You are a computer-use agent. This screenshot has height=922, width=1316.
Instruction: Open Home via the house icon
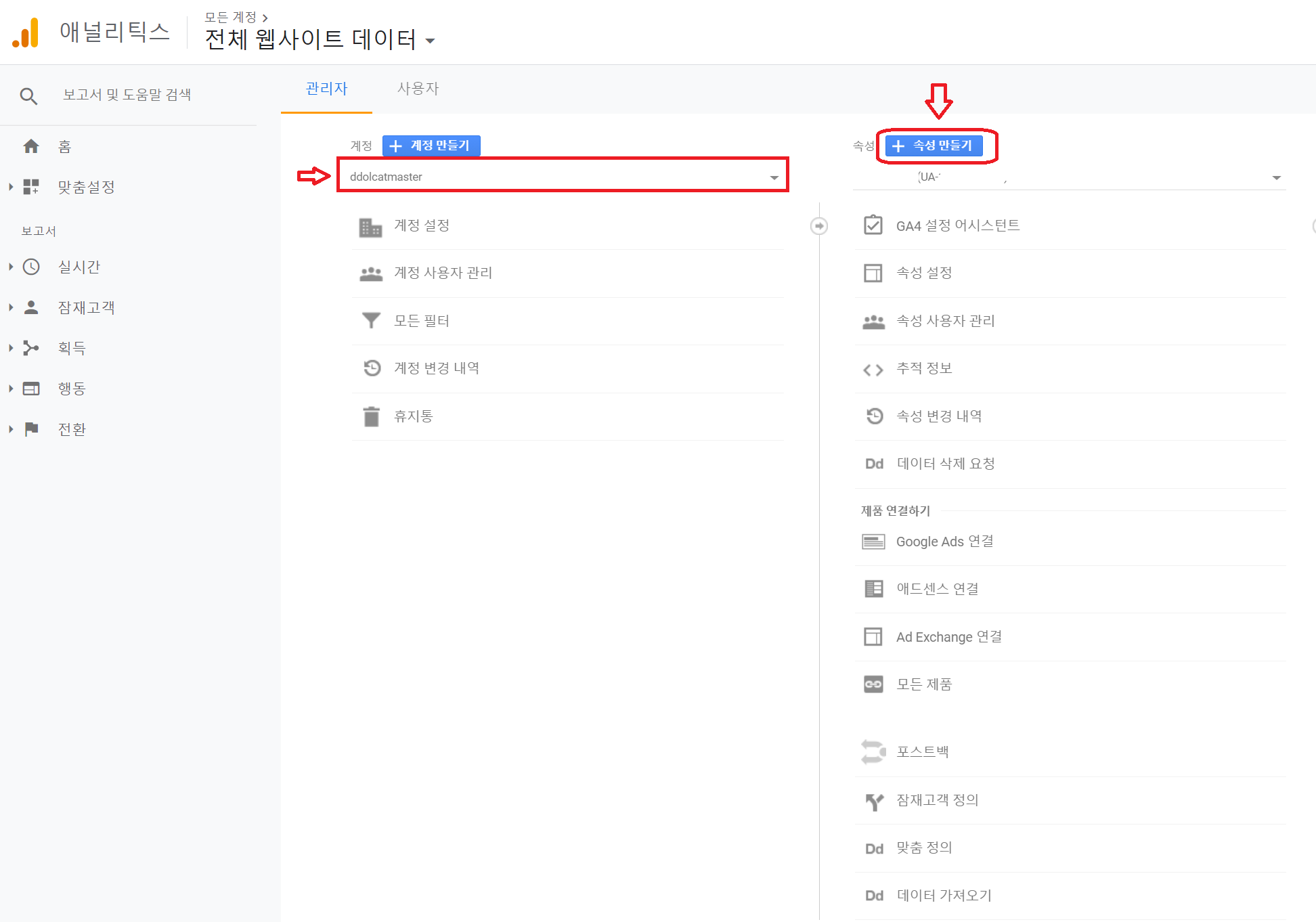point(31,146)
